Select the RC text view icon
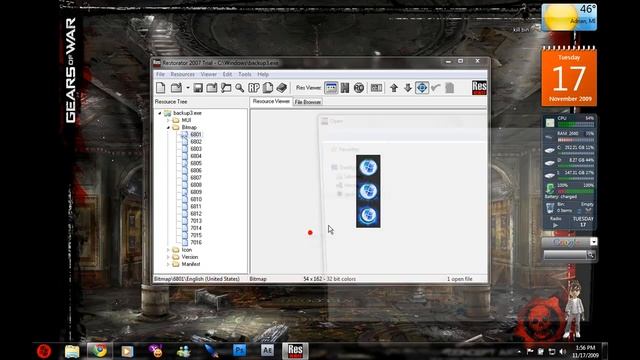Screen dimensions: 640x360 click(x=359, y=88)
